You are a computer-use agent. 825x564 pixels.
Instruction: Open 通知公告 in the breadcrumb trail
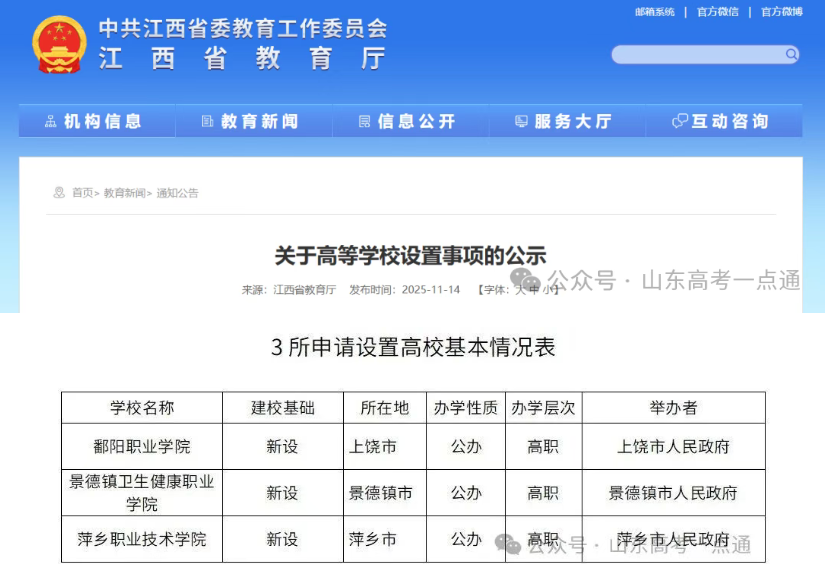pyautogui.click(x=177, y=193)
